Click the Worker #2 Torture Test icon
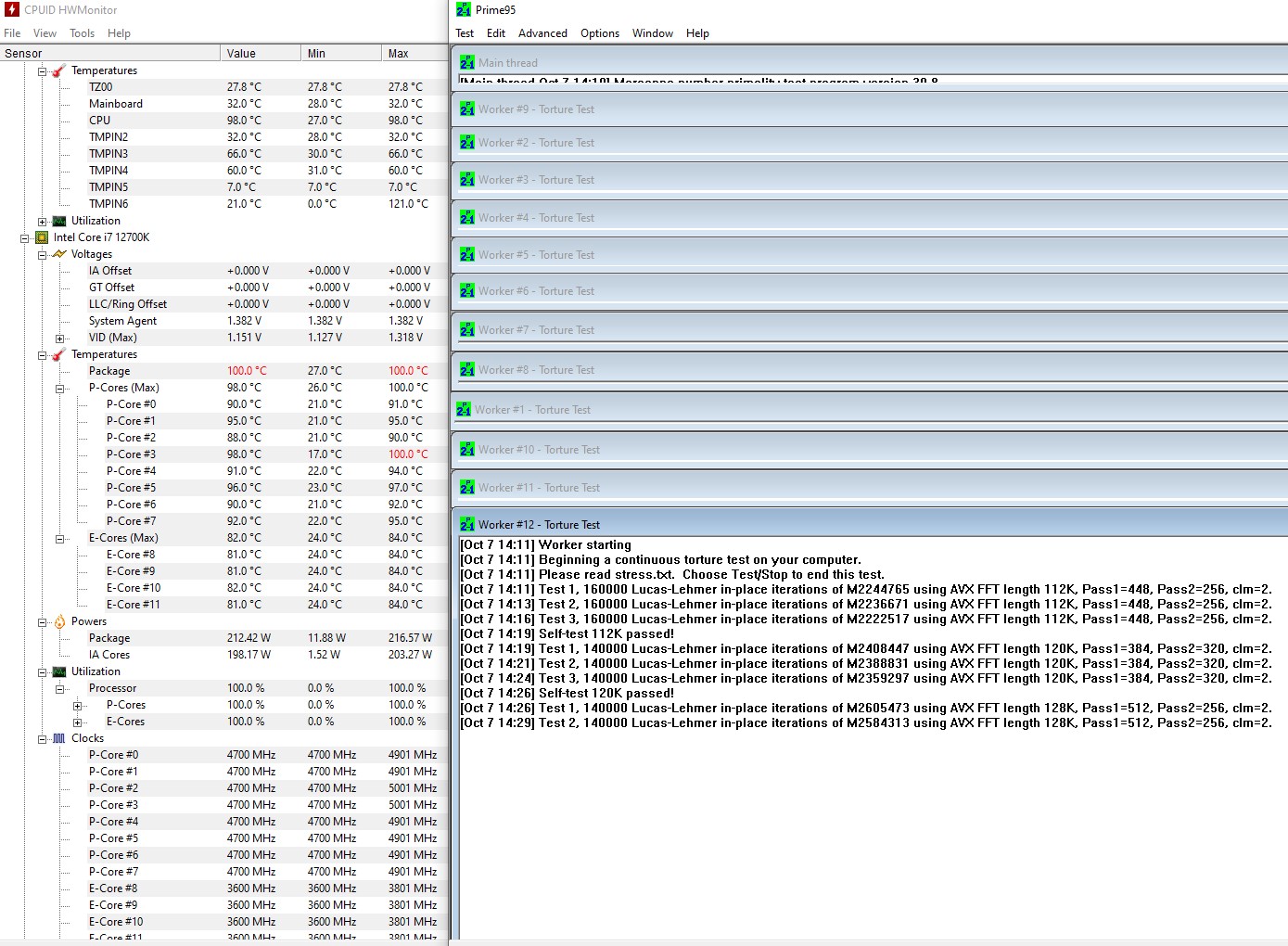This screenshot has height=946, width=1288. pos(467,143)
